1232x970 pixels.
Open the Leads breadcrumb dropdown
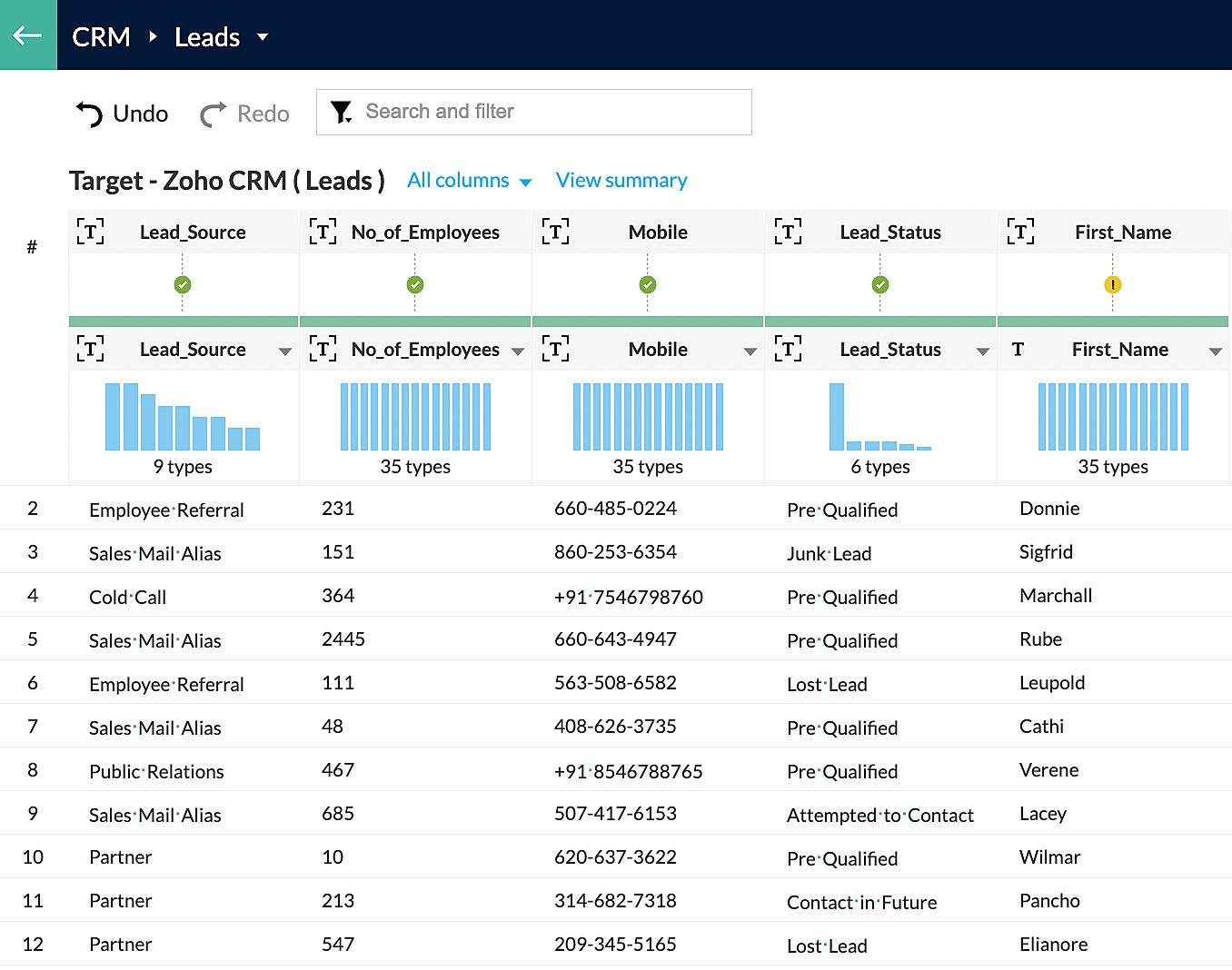263,37
